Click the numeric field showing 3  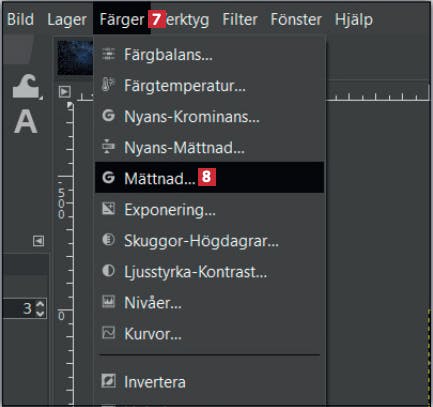(24, 308)
